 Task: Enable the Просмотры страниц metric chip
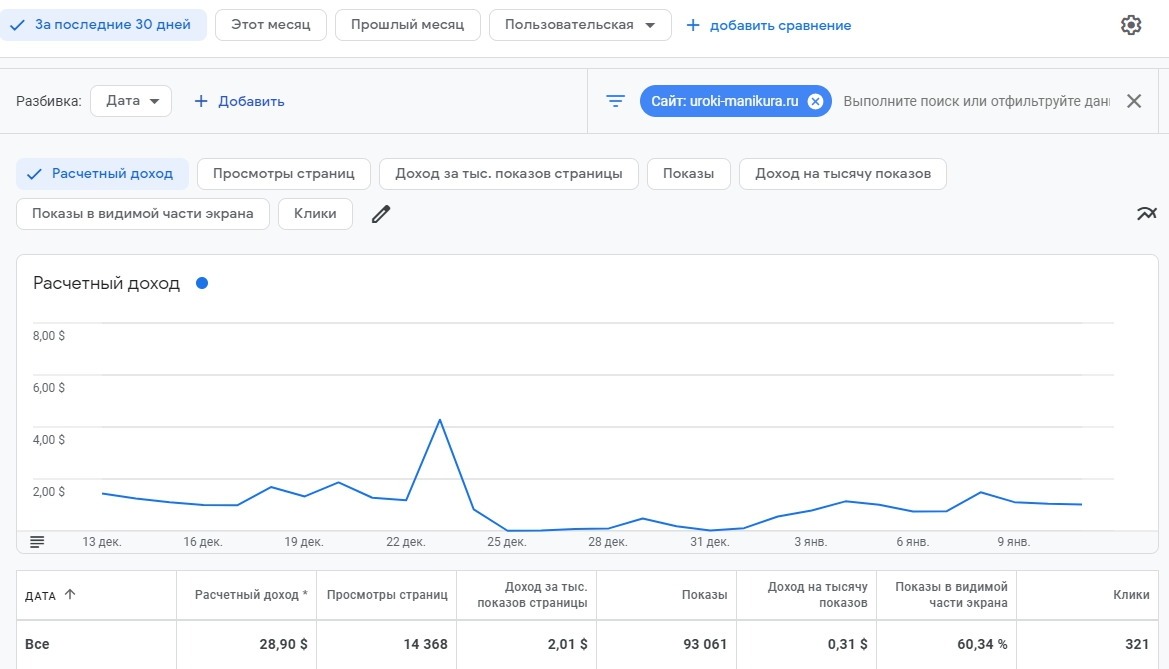[x=284, y=174]
